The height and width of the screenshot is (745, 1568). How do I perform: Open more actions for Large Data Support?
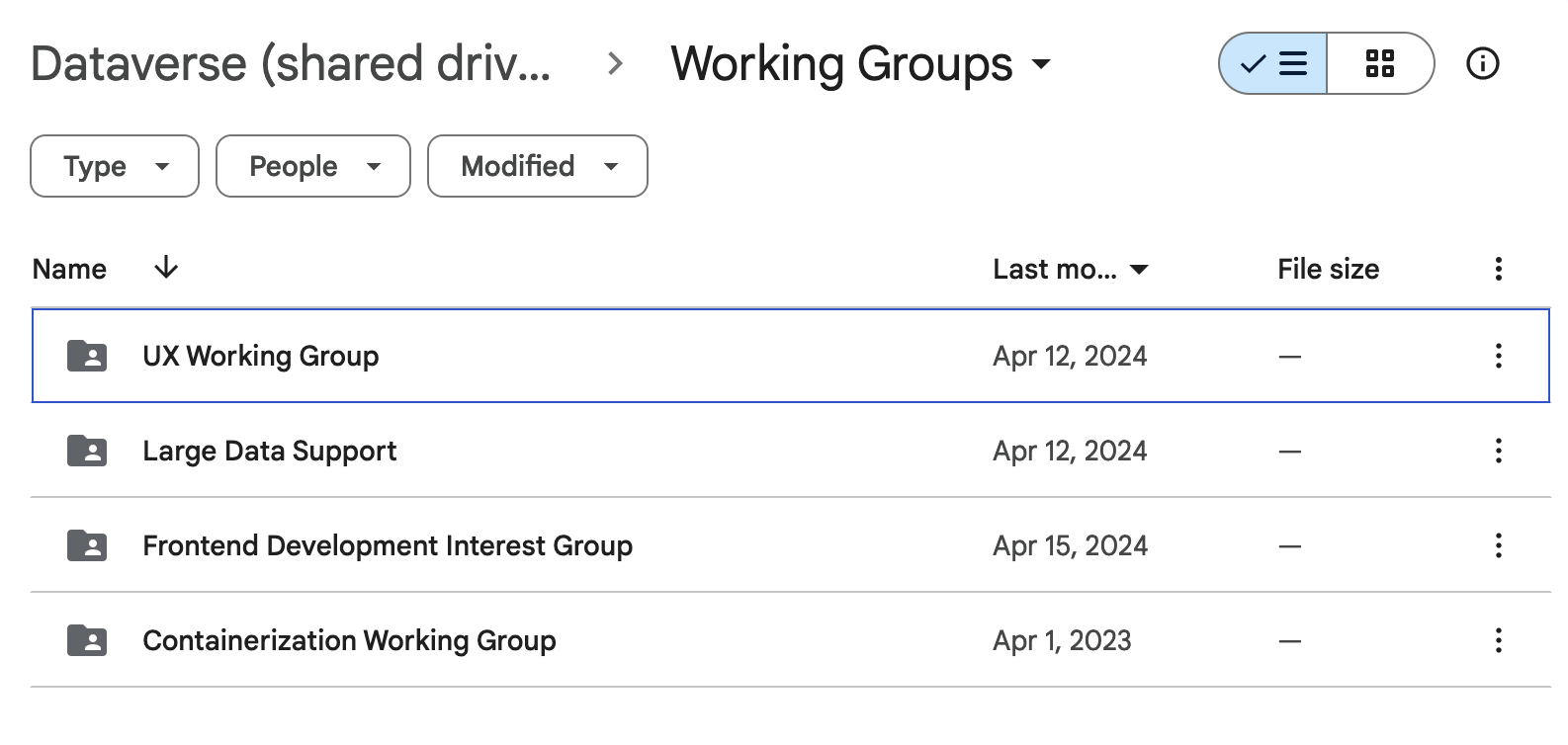click(1499, 451)
